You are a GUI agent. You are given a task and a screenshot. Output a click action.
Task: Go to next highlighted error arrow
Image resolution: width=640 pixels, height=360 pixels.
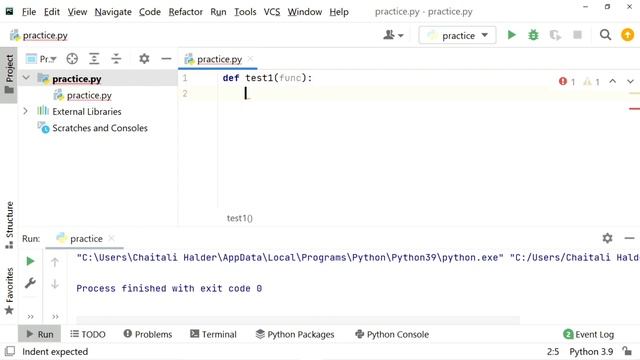(x=630, y=81)
